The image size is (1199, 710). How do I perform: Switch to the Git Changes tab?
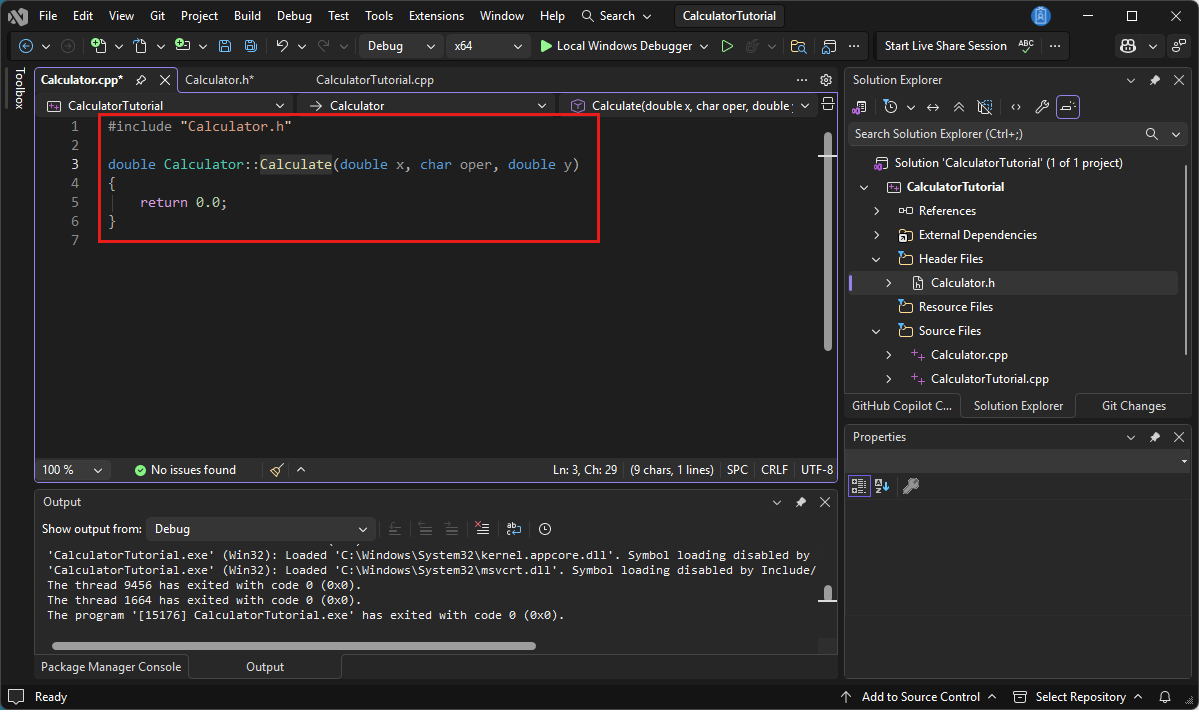[1133, 406]
